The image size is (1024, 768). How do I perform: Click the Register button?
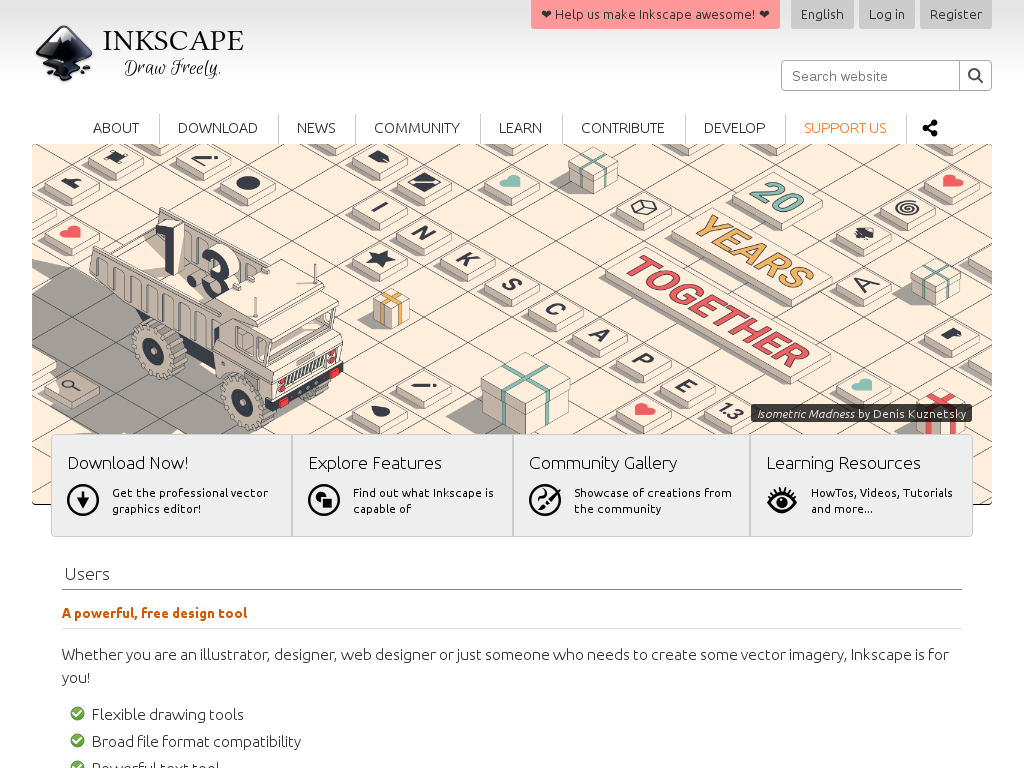(x=955, y=14)
